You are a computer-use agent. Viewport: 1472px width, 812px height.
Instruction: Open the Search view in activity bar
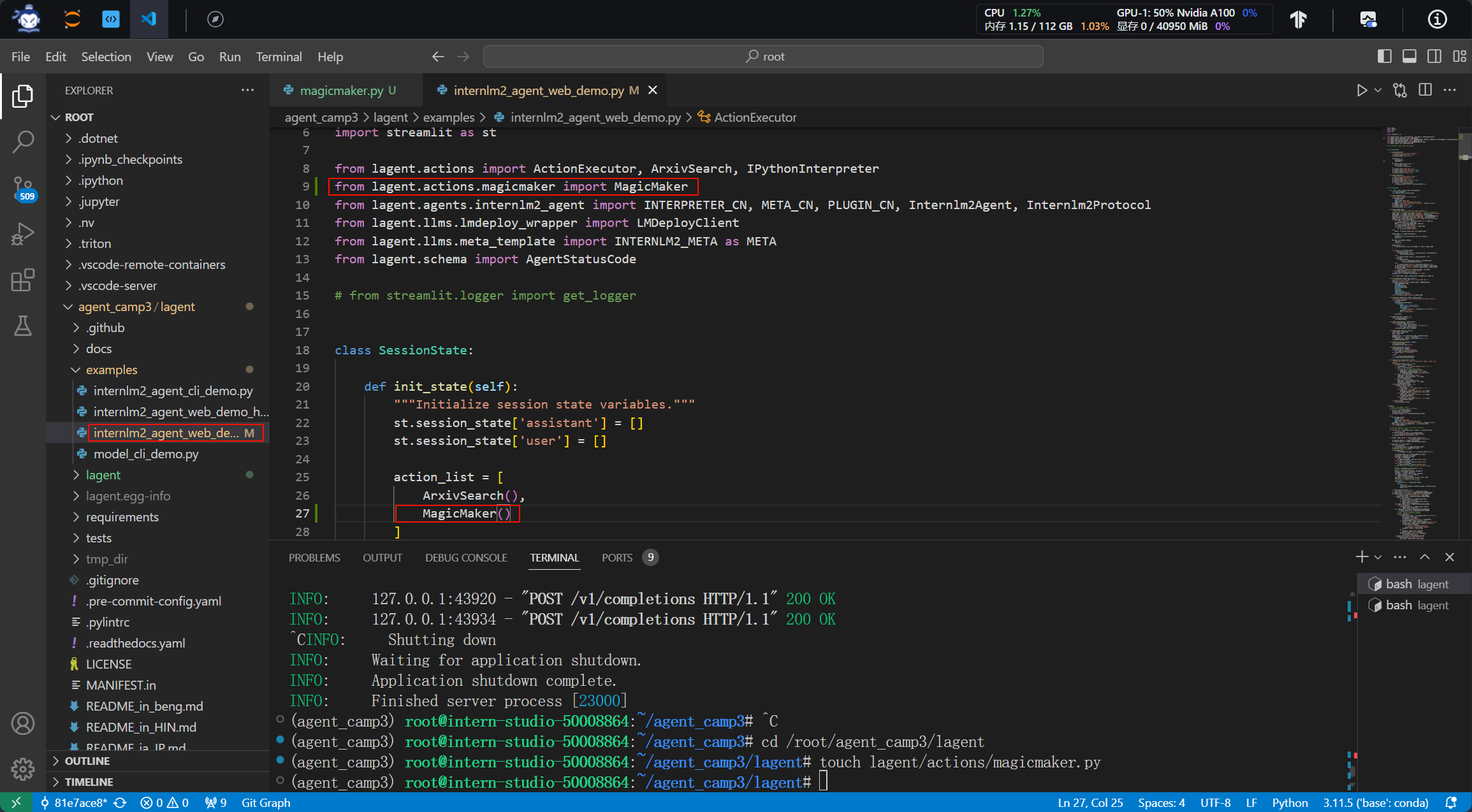click(x=23, y=141)
